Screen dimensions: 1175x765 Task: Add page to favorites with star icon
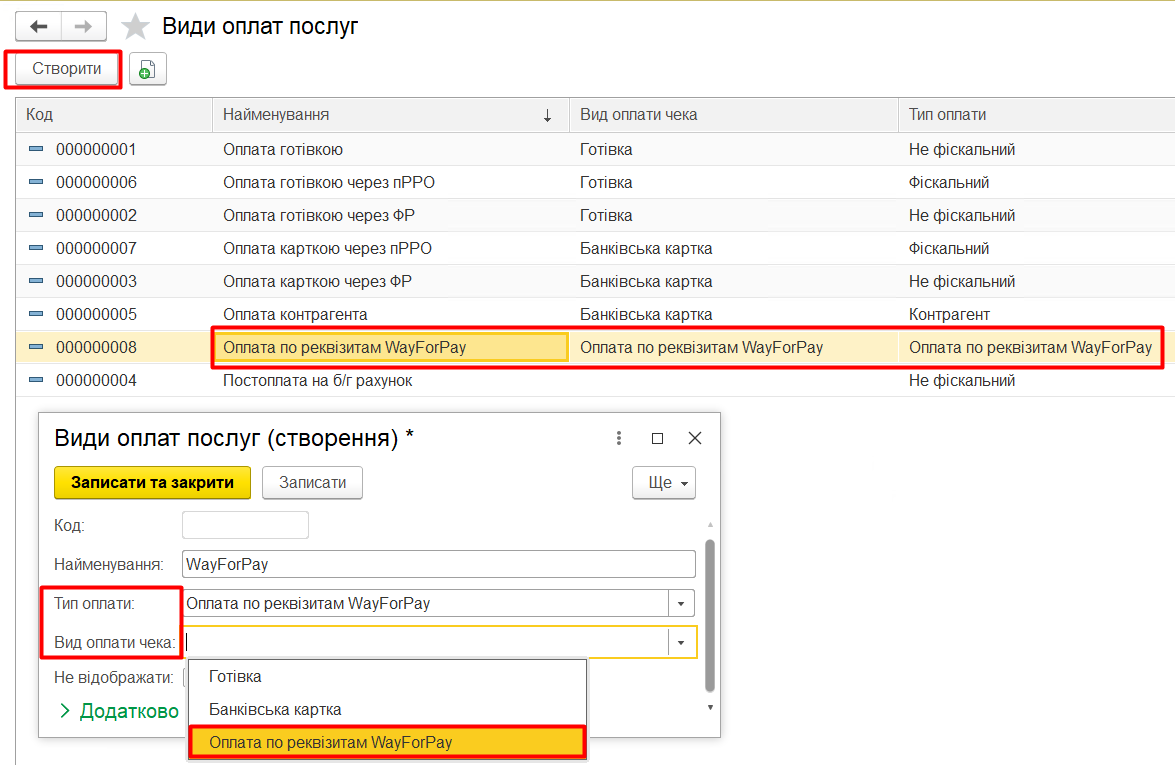click(135, 27)
